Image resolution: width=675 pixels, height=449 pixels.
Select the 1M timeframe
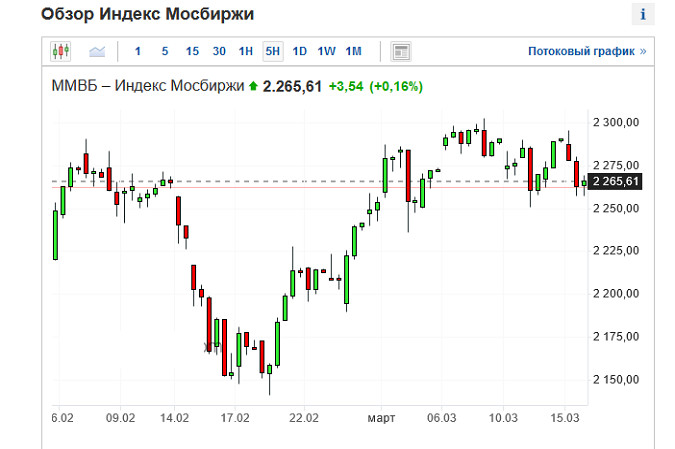pos(353,51)
